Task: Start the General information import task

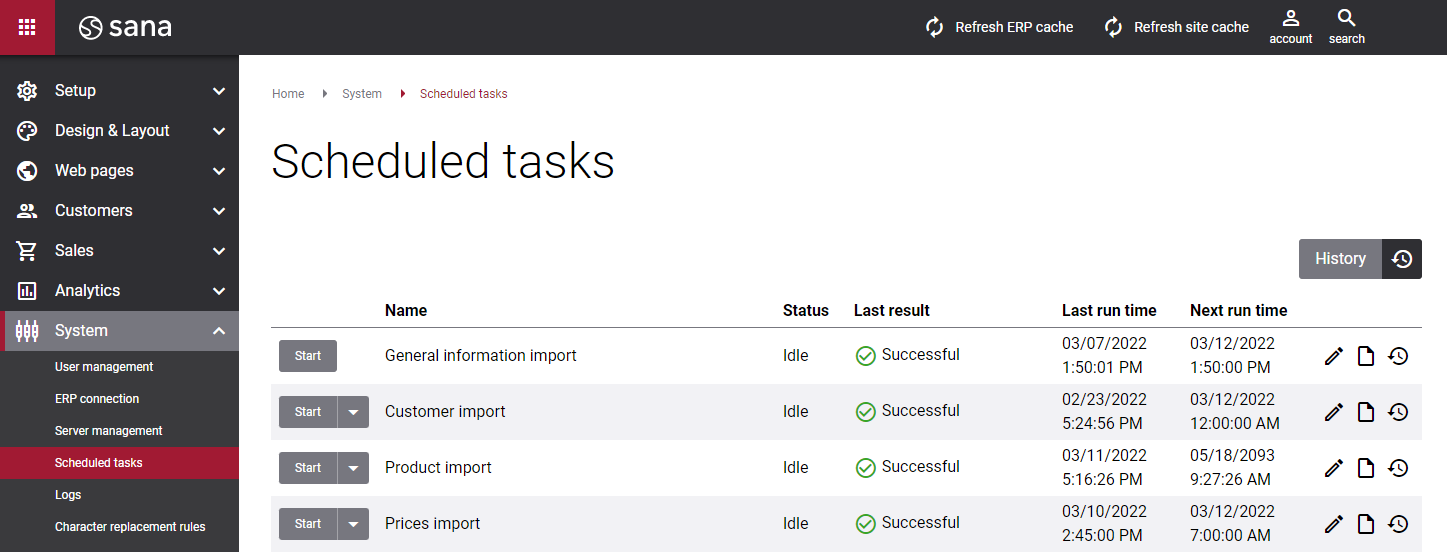Action: click(x=308, y=356)
